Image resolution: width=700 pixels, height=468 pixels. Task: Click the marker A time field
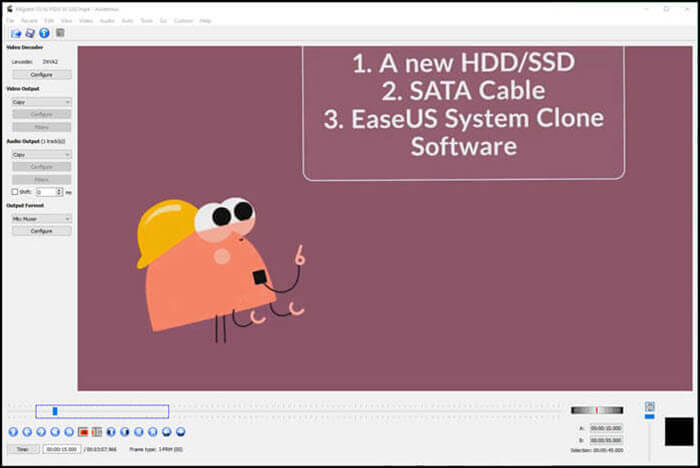point(606,428)
